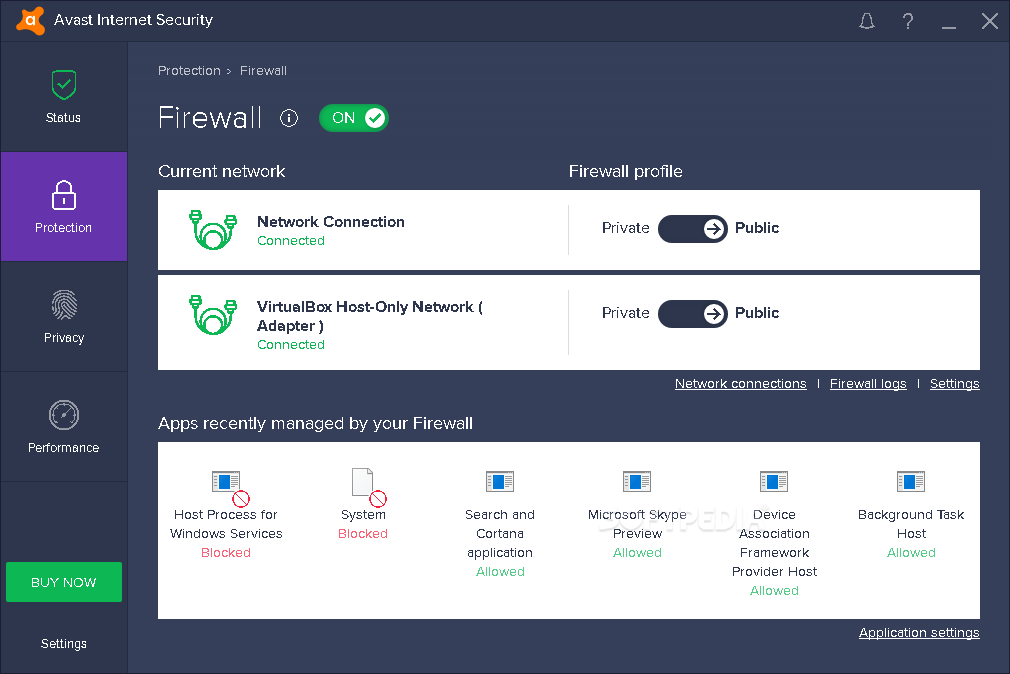Click the Background Task Host app icon
Screen dimensions: 1010x674
911,481
